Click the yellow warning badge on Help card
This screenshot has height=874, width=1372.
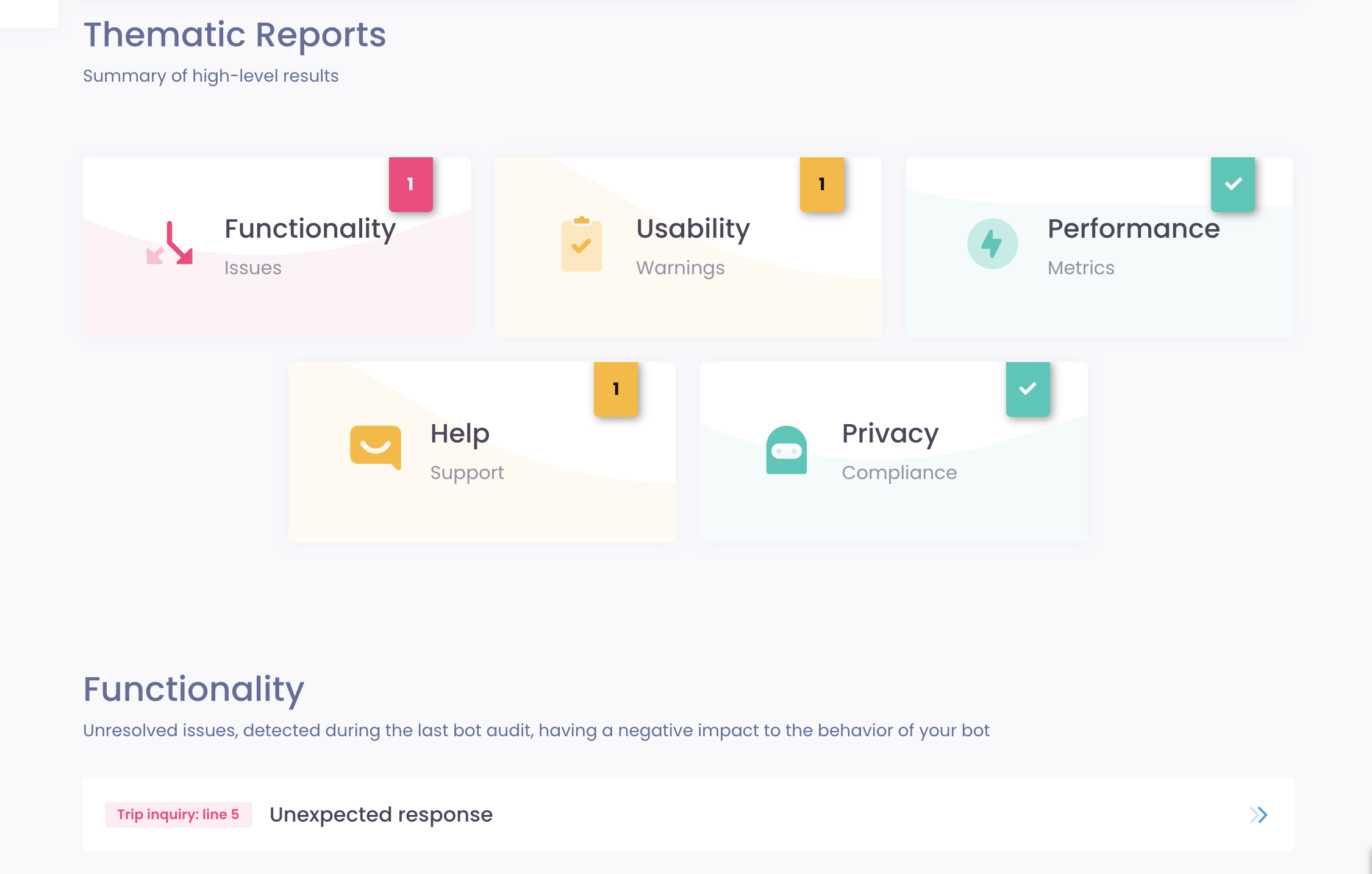(x=616, y=389)
